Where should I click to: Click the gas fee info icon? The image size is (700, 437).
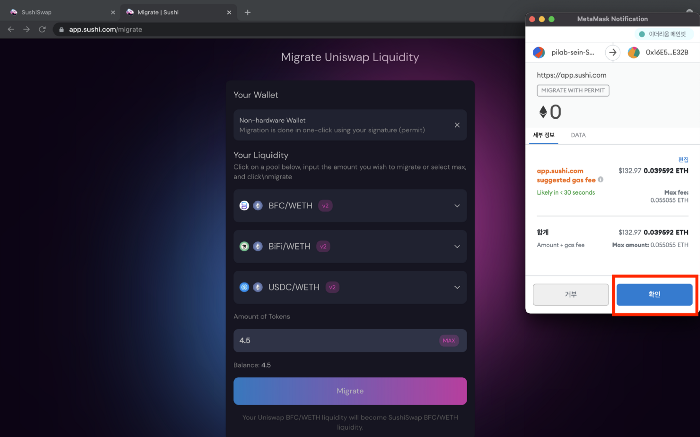[599, 180]
